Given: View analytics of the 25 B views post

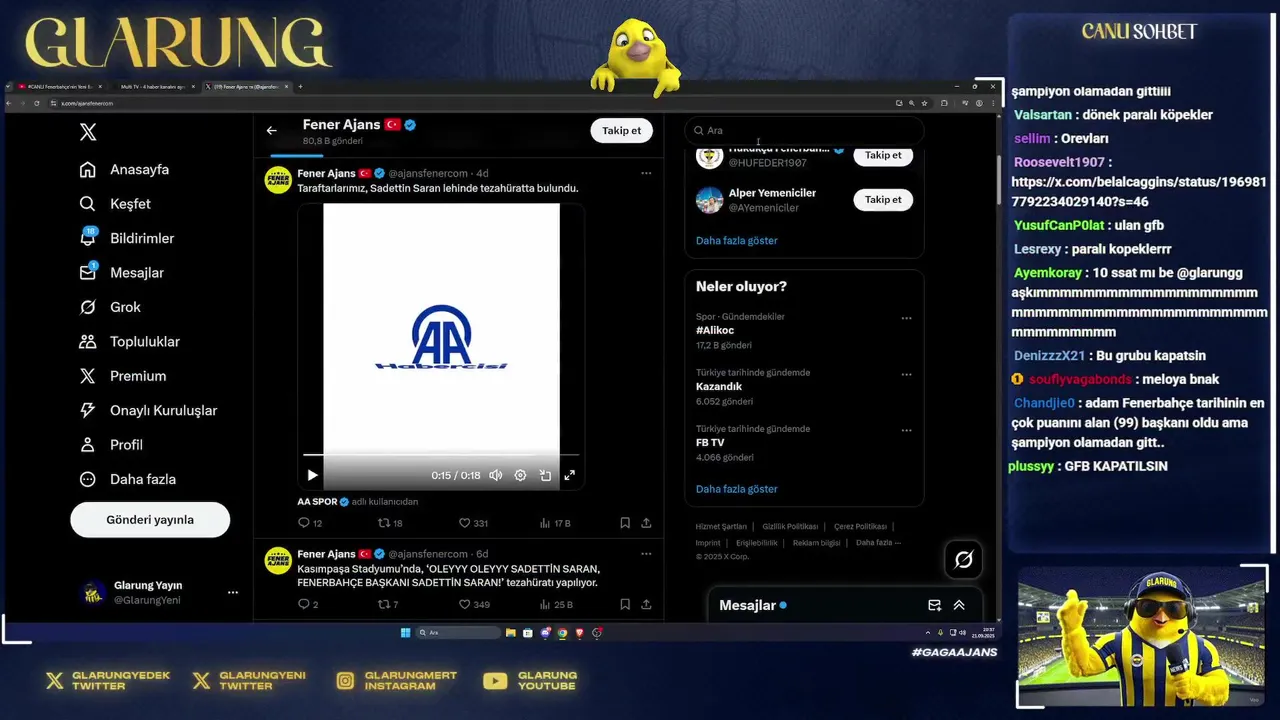Looking at the screenshot, I should (556, 605).
